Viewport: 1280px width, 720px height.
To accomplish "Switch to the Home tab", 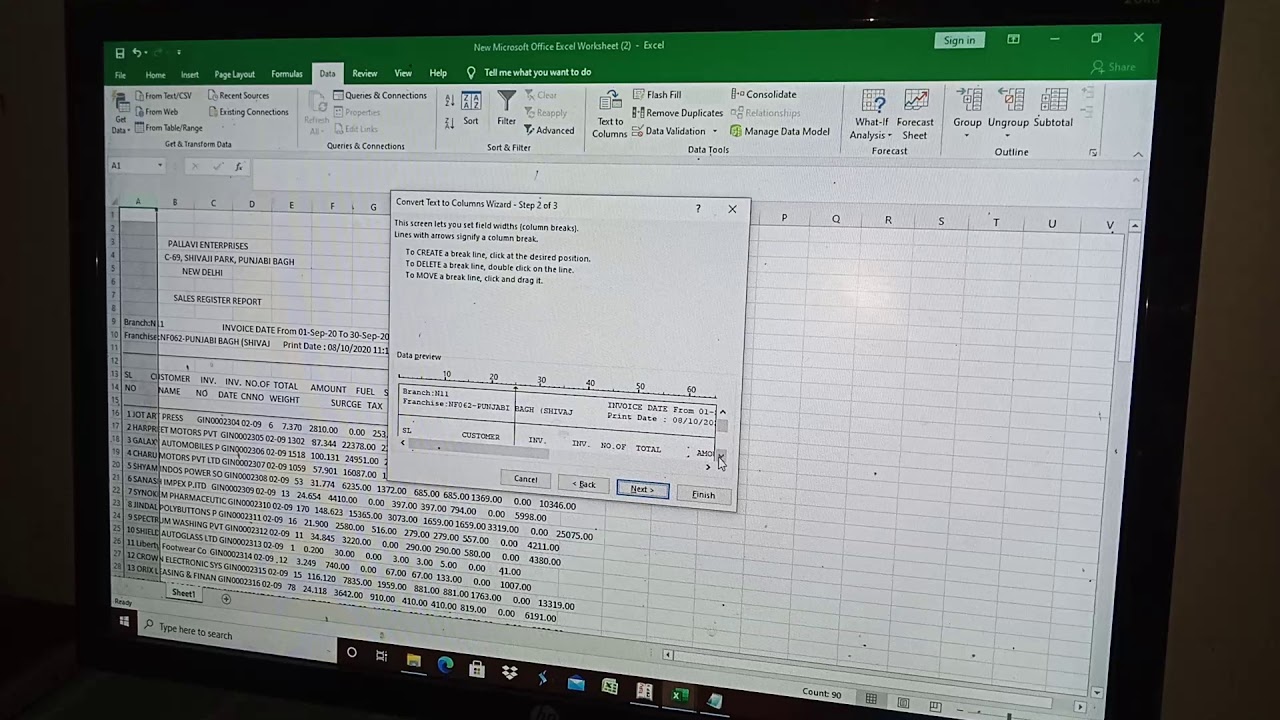I will click(155, 75).
